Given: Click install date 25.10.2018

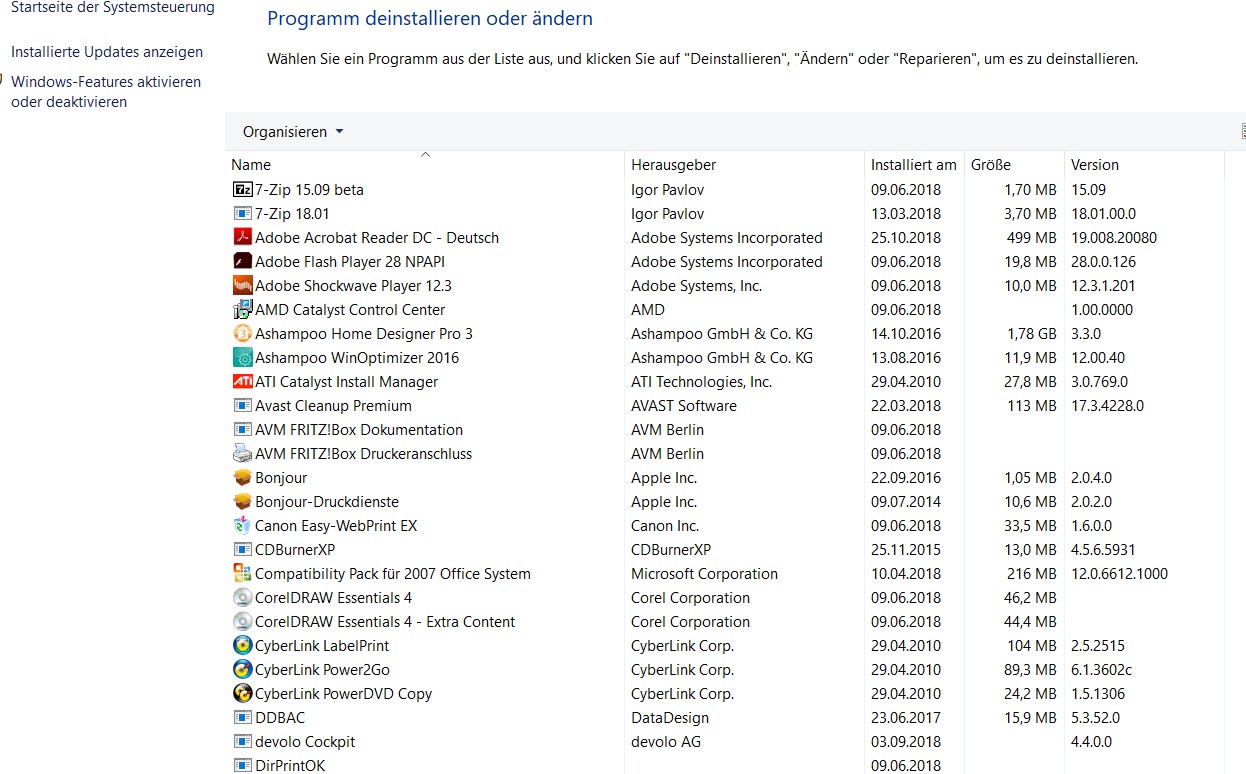Looking at the screenshot, I should [x=906, y=237].
